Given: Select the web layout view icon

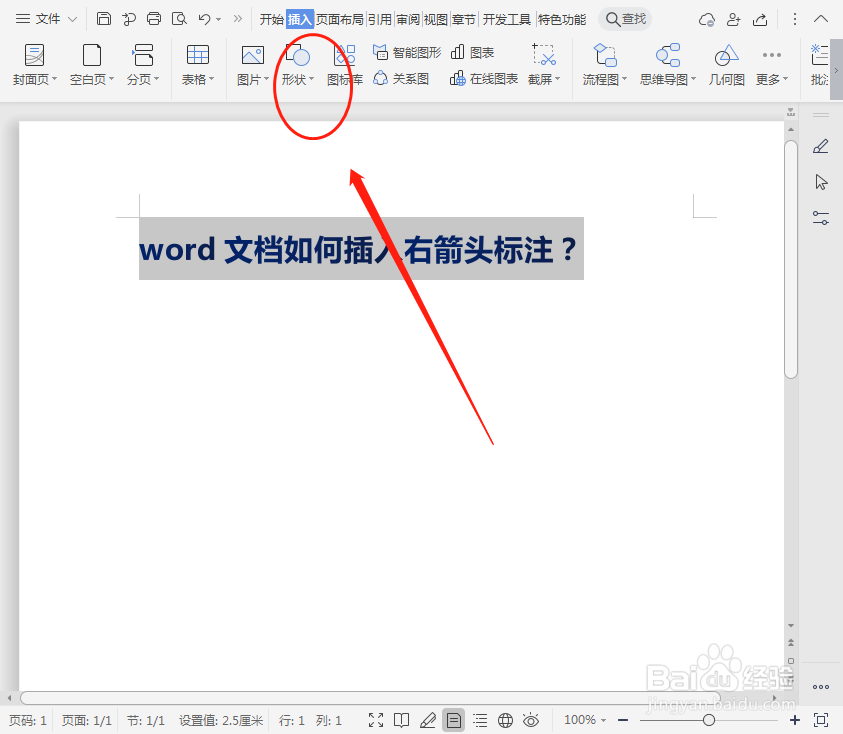Looking at the screenshot, I should pyautogui.click(x=504, y=719).
